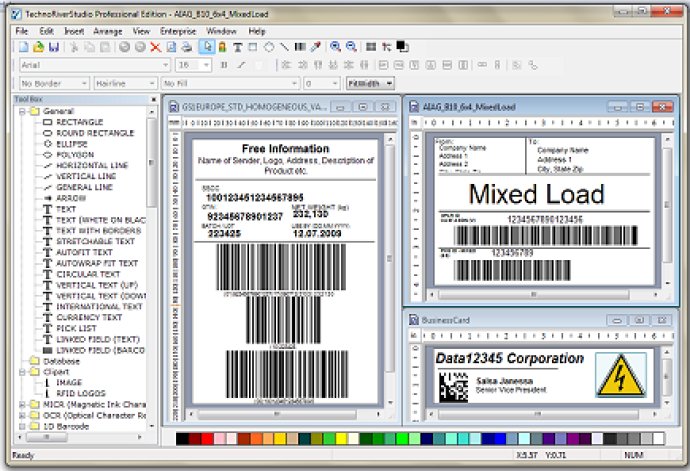Collapse the General folder in Tool Box
Image resolution: width=690 pixels, height=471 pixels.
point(22,111)
